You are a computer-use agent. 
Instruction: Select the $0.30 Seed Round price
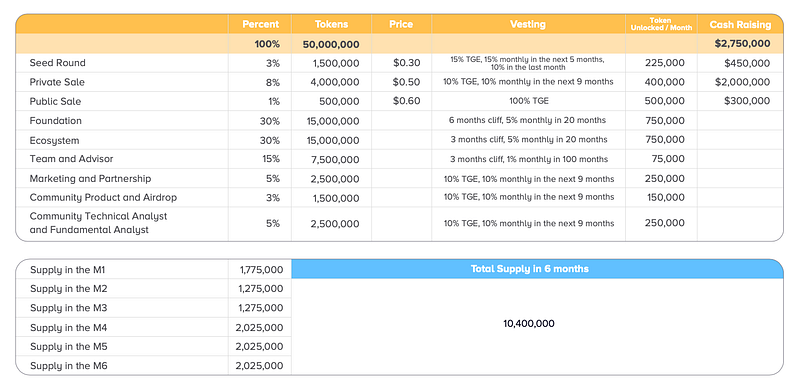tap(407, 63)
